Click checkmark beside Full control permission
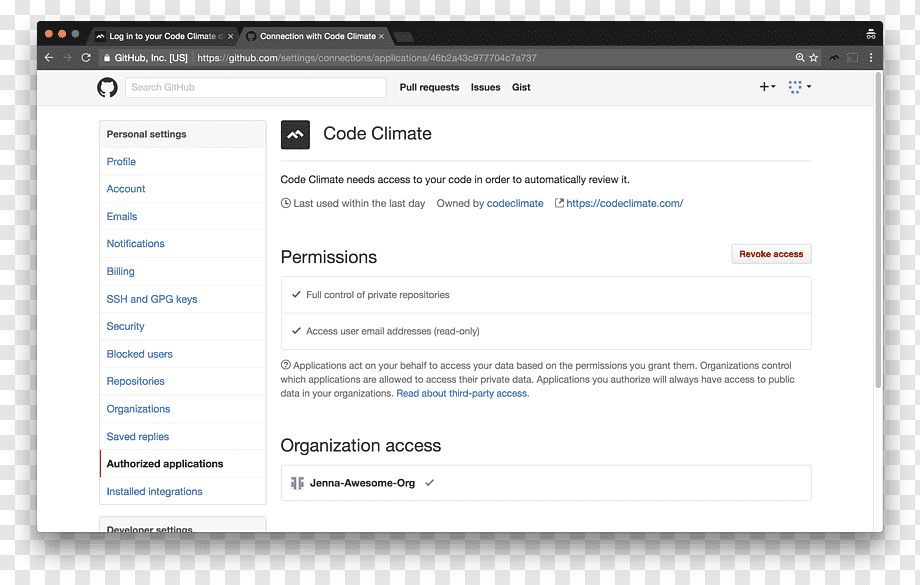The image size is (920, 585). [296, 295]
